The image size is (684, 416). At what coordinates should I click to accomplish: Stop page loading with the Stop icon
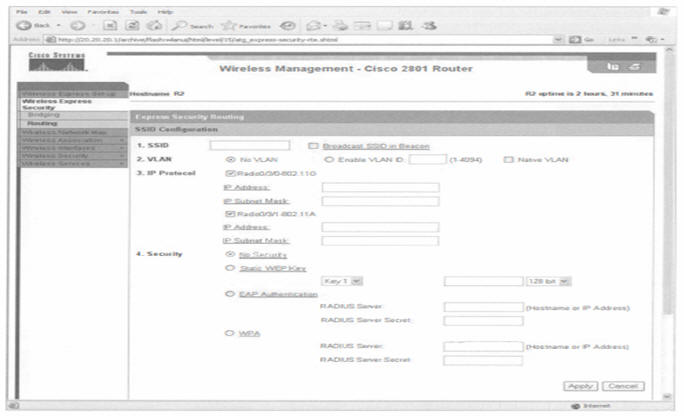(x=110, y=26)
